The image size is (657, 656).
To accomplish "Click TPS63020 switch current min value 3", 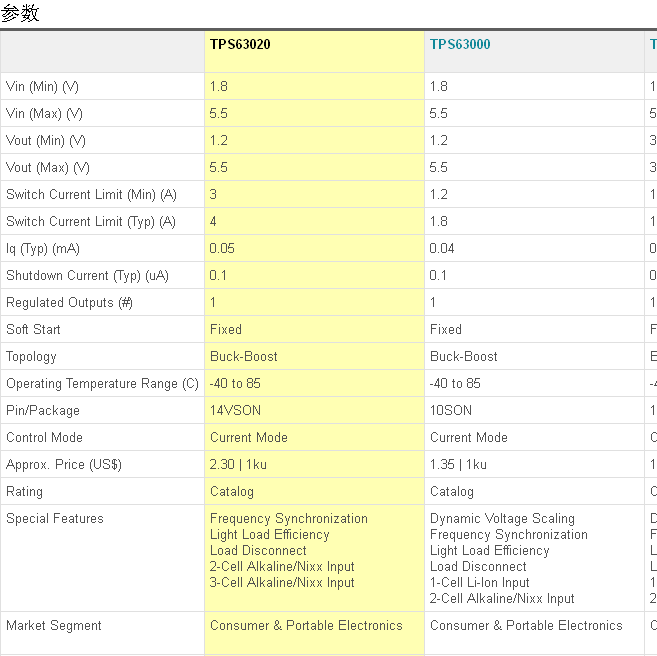I will [x=213, y=194].
